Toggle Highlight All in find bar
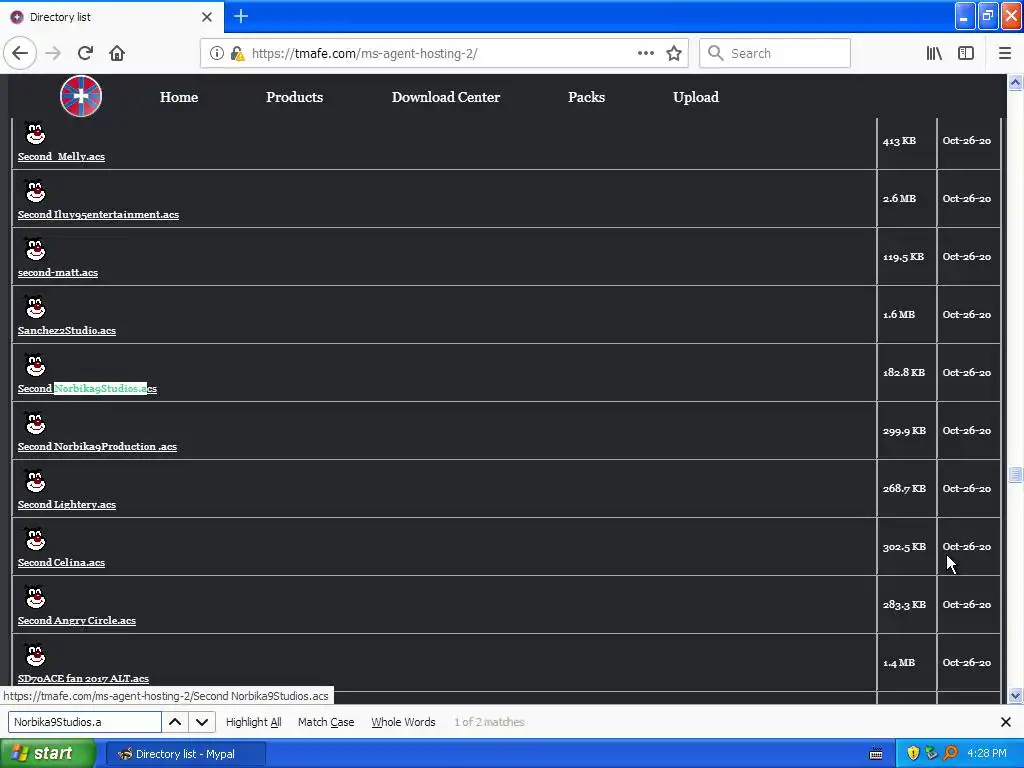Screen dimensions: 1024x768 (253, 722)
